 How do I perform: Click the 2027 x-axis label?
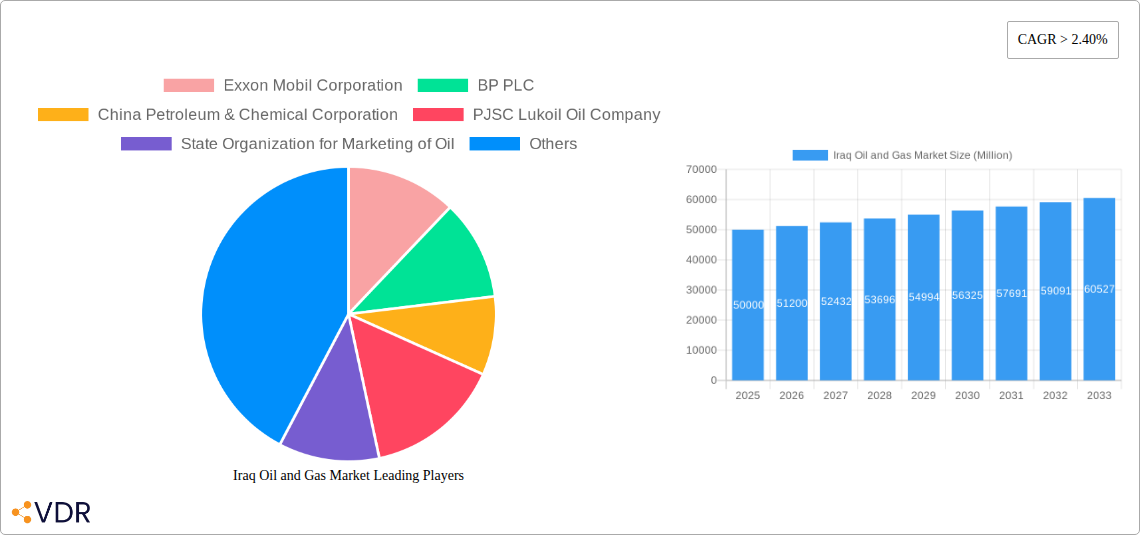(x=835, y=395)
